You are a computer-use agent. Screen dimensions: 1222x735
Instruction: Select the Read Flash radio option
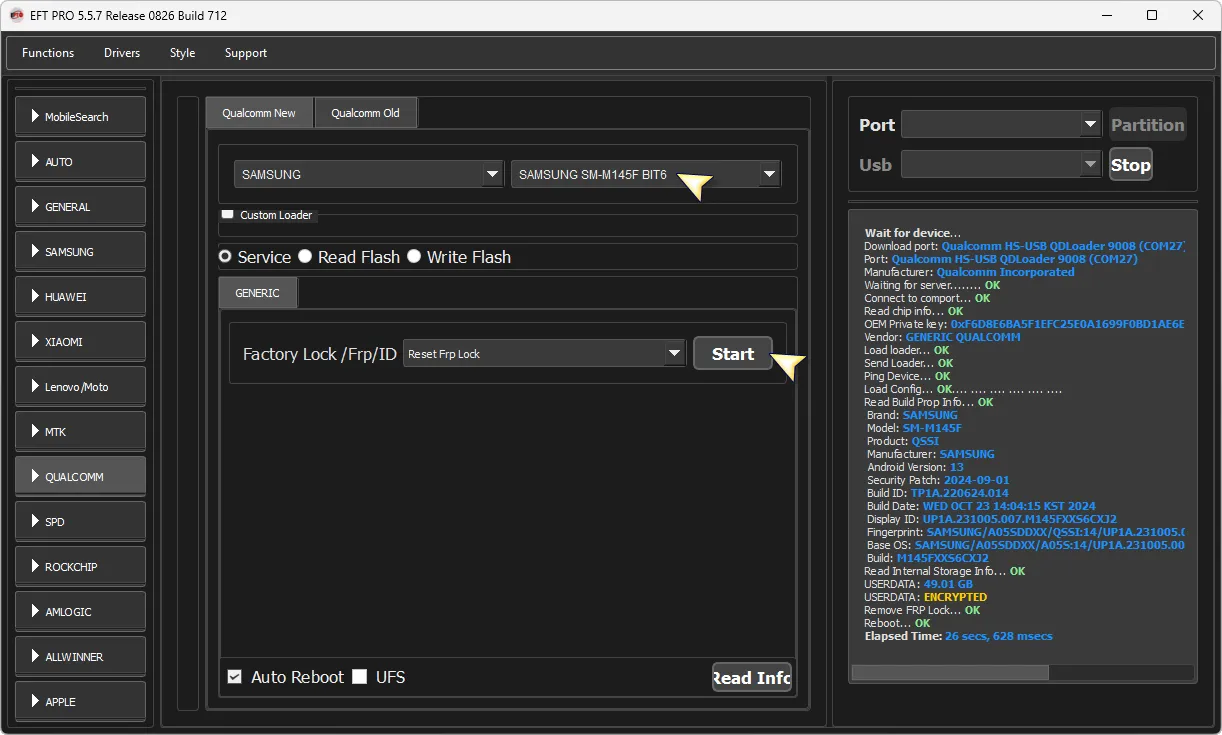click(x=305, y=257)
